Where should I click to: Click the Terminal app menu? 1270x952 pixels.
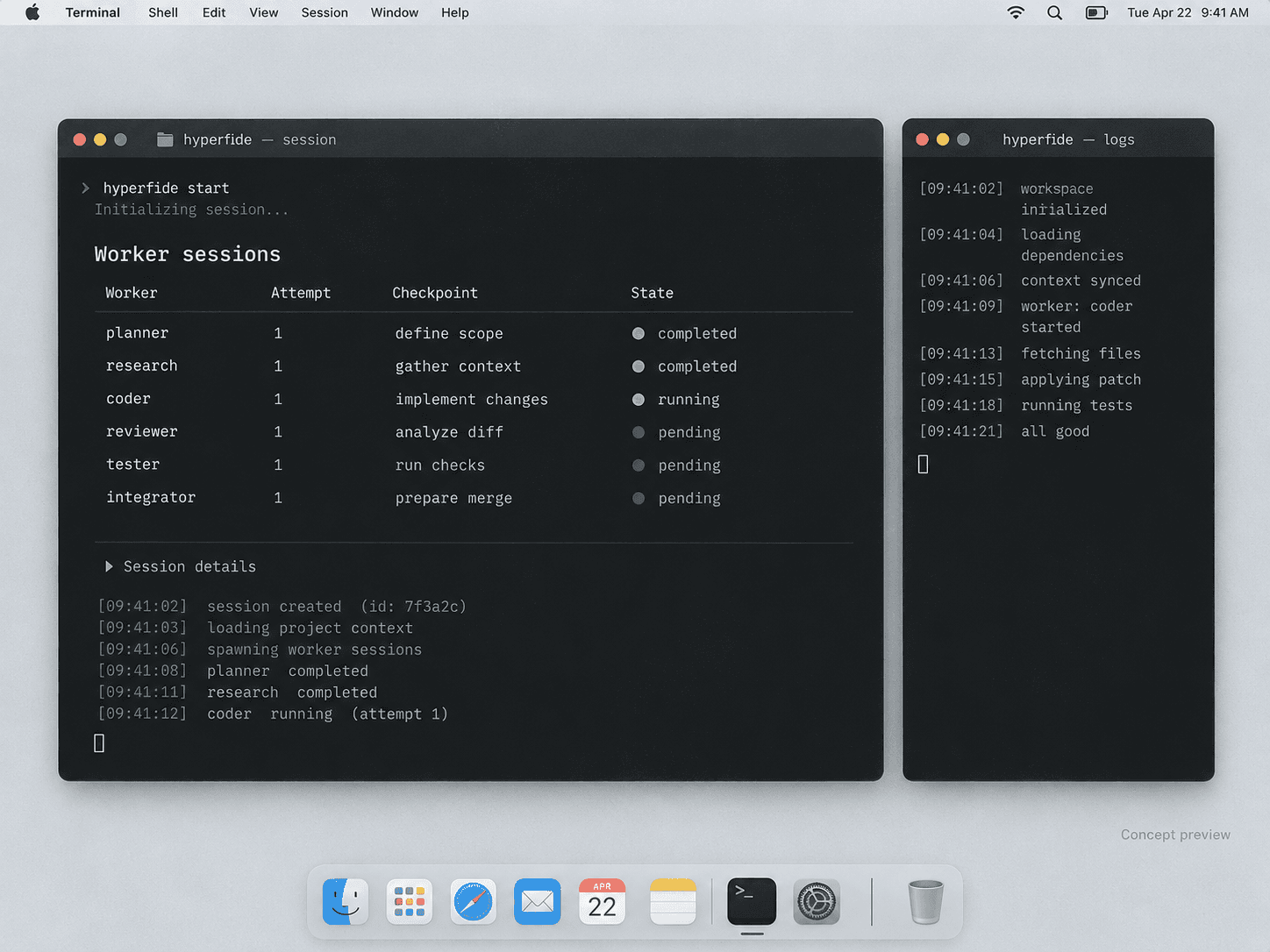(x=93, y=12)
